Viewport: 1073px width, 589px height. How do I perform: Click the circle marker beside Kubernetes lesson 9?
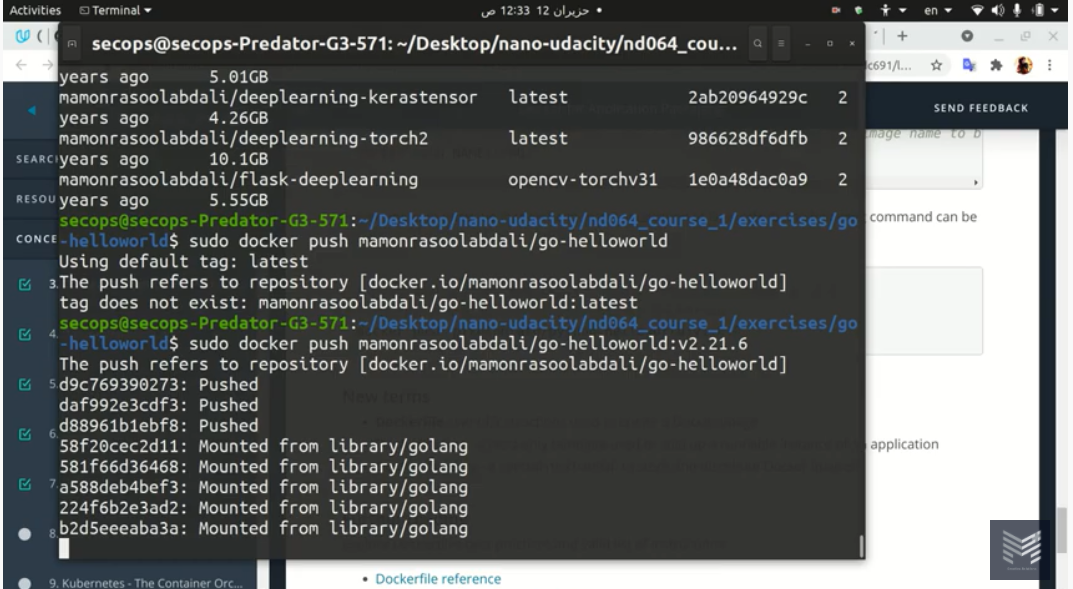(x=25, y=584)
